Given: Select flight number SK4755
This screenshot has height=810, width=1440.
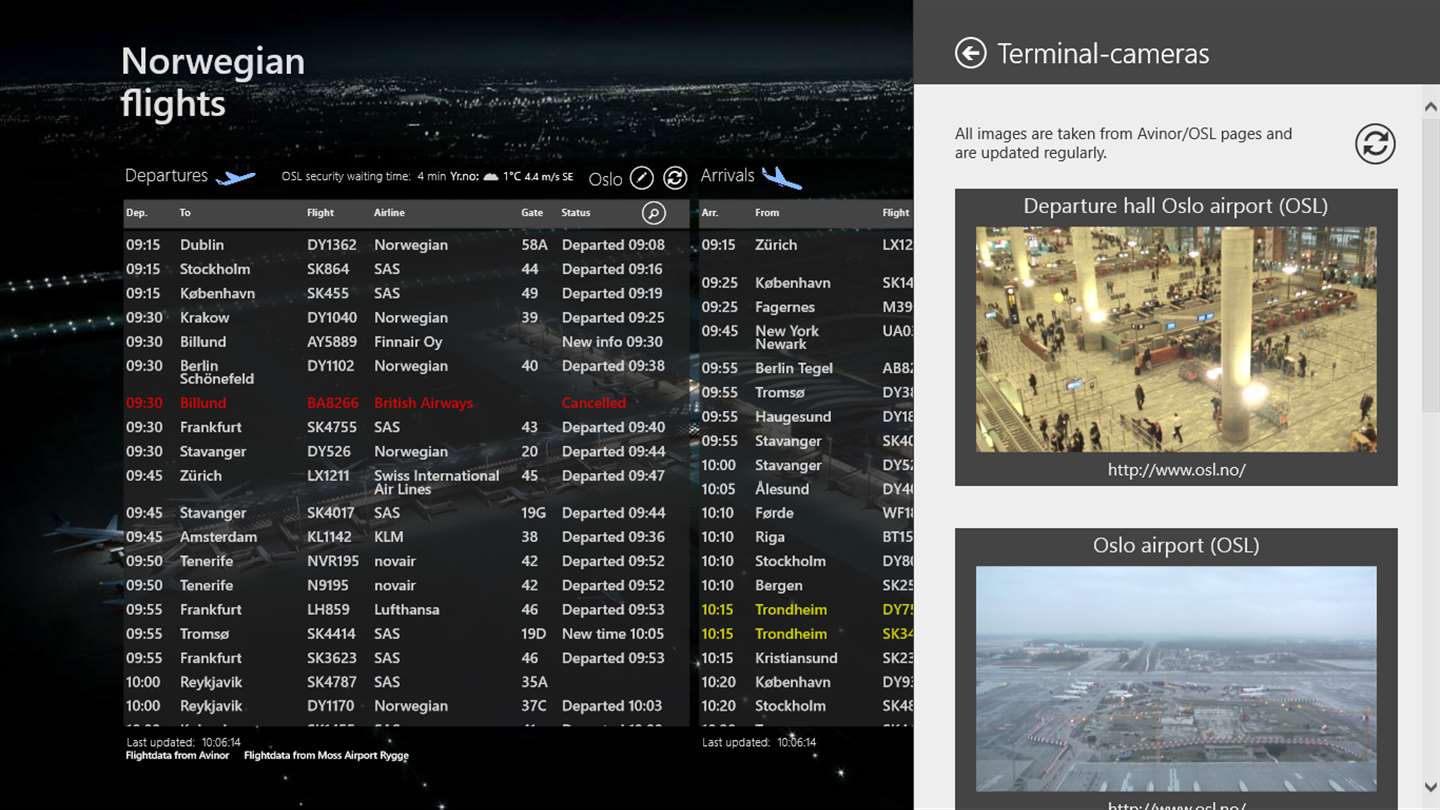Looking at the screenshot, I should 332,427.
